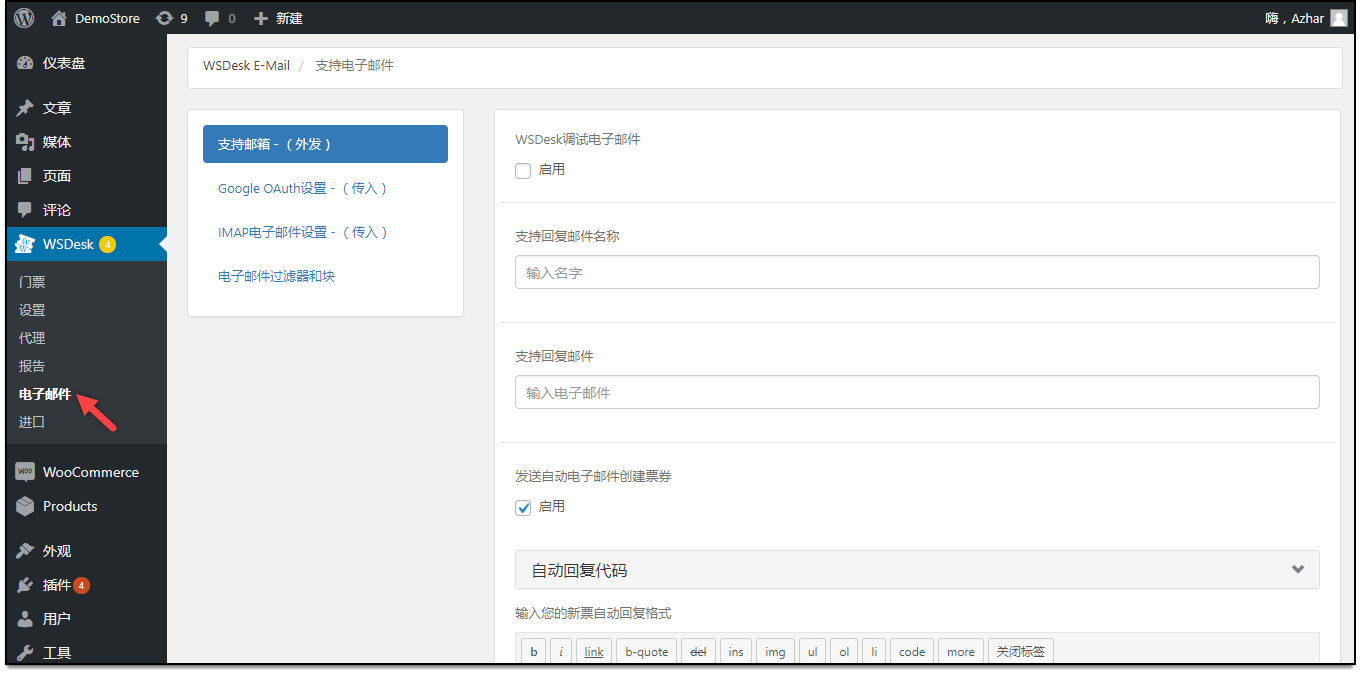The image size is (1361, 675).
Task: Click the bold b editor button
Action: 534,652
